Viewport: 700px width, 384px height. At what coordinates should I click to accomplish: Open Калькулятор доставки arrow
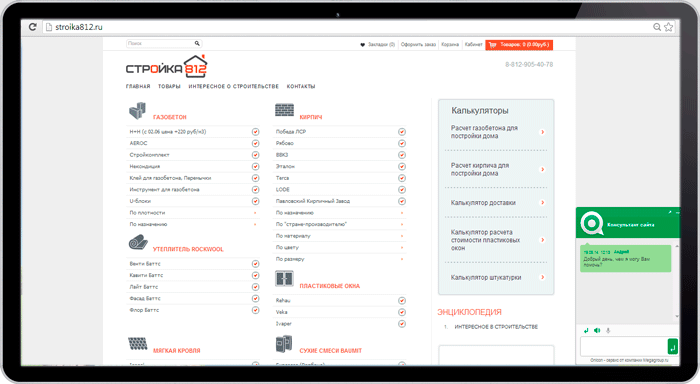click(542, 203)
